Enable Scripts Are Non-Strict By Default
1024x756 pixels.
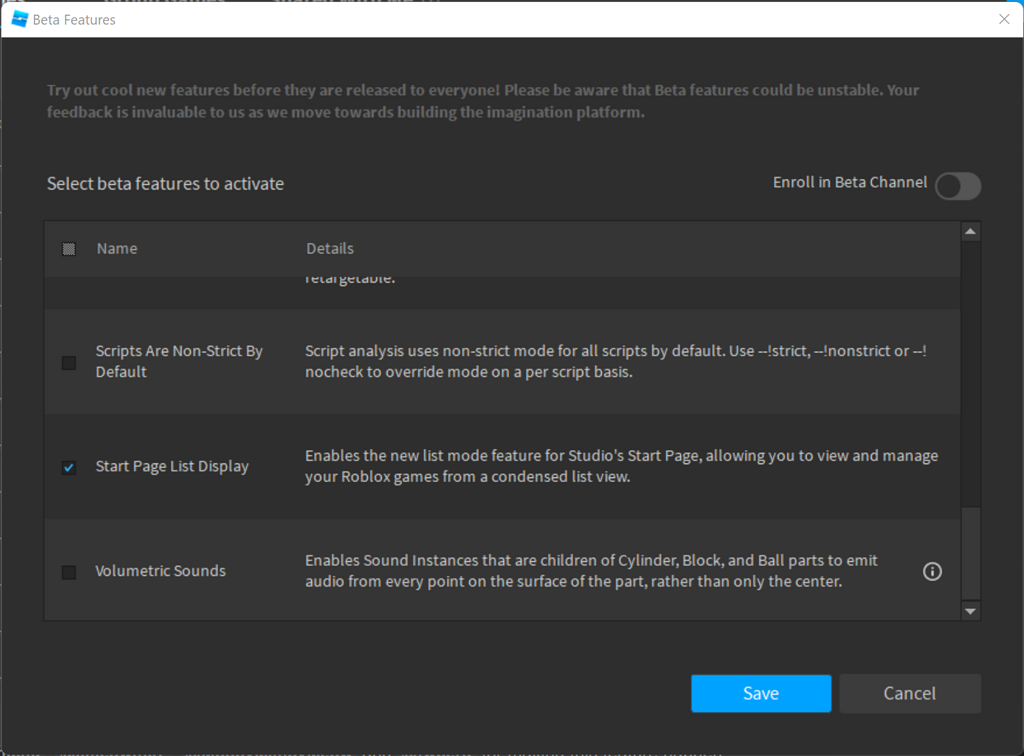(x=68, y=362)
